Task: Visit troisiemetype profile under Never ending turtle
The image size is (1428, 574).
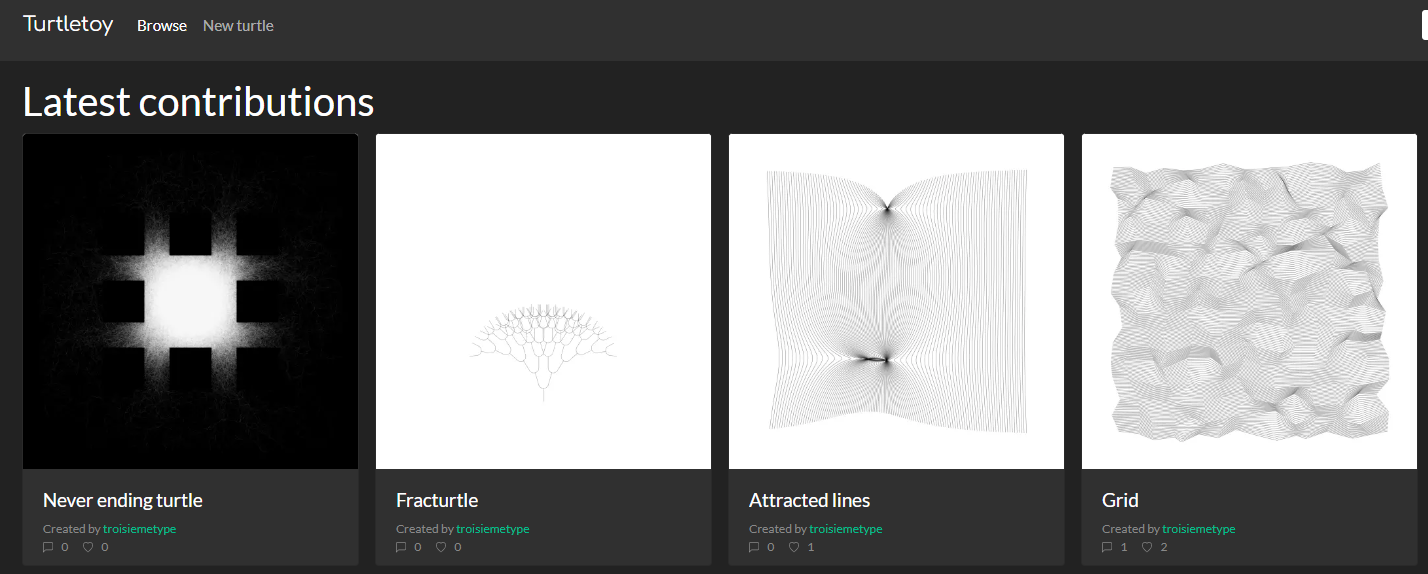Action: [x=139, y=529]
